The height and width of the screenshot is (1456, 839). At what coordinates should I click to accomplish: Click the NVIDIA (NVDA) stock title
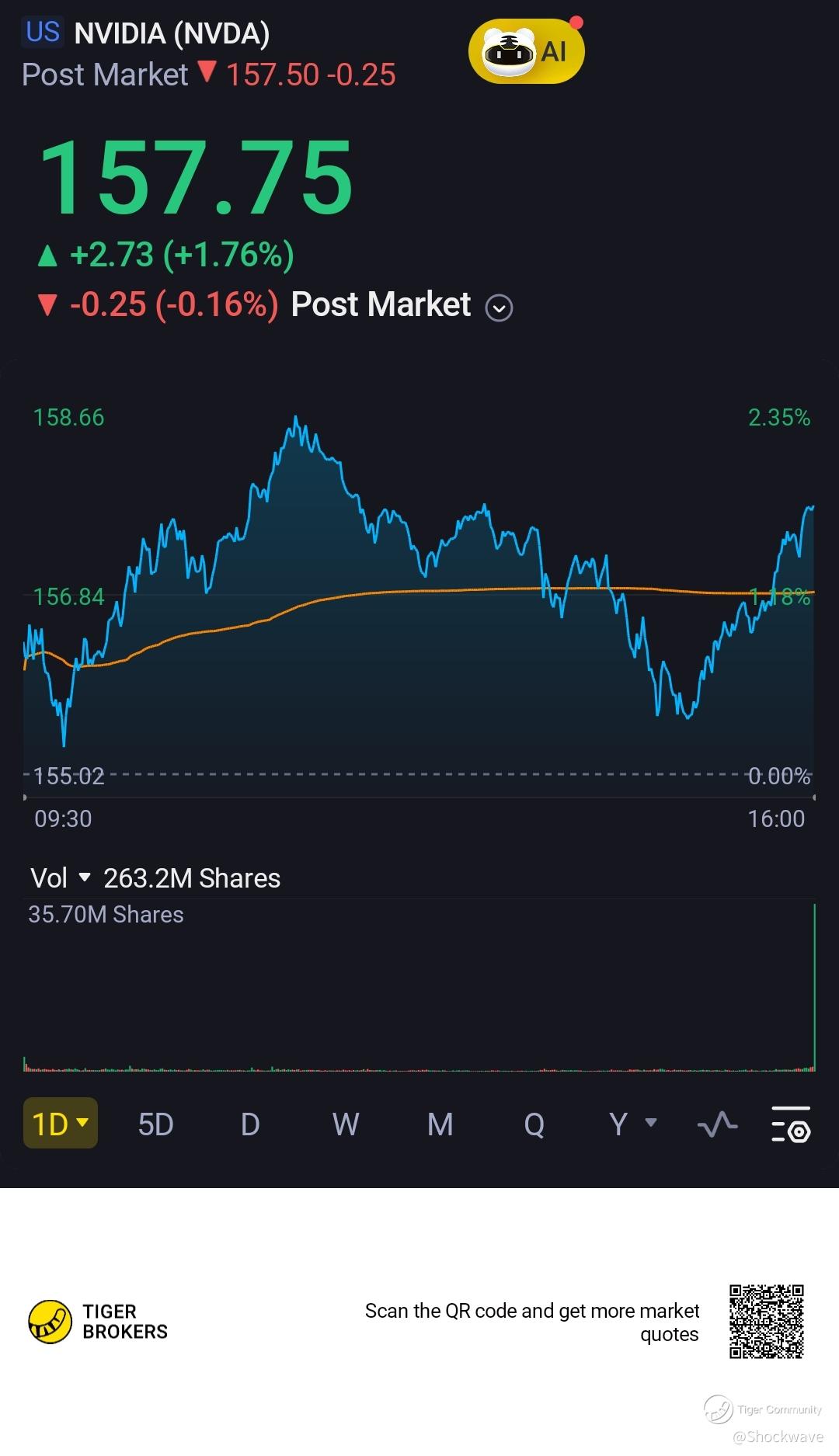click(x=172, y=33)
